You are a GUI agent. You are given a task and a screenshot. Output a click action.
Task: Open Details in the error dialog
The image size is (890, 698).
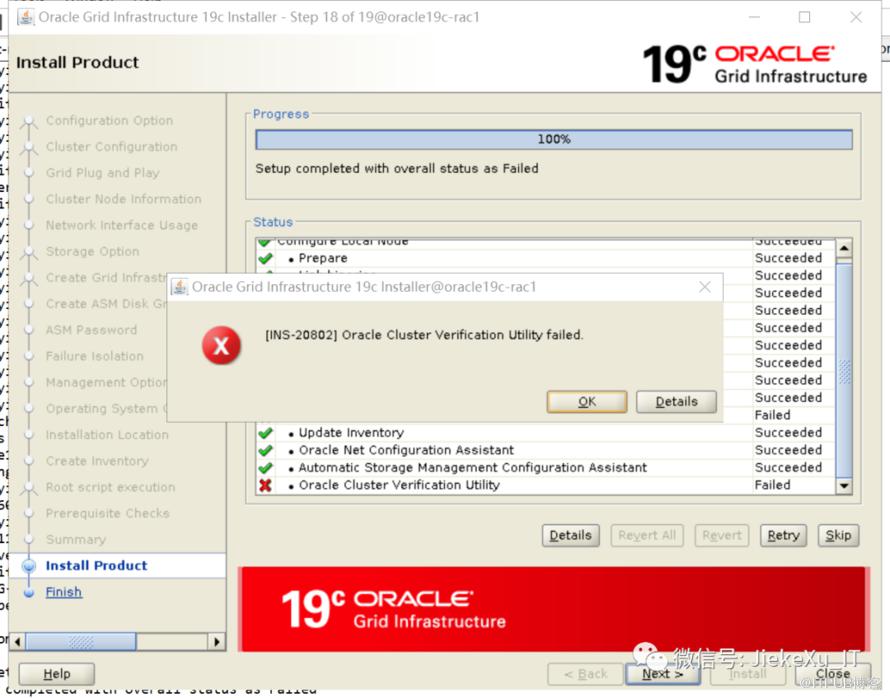[676, 402]
